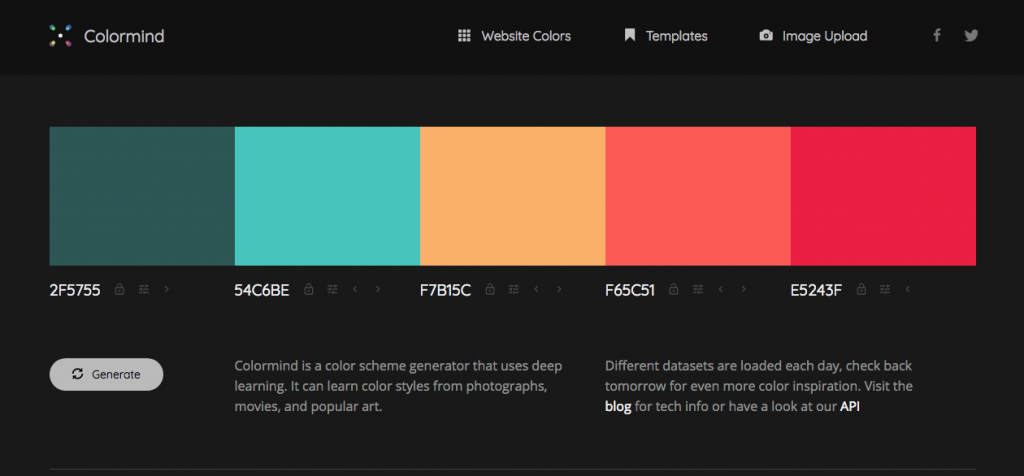Click the E5243F hex code
1024x476 pixels.
click(816, 290)
